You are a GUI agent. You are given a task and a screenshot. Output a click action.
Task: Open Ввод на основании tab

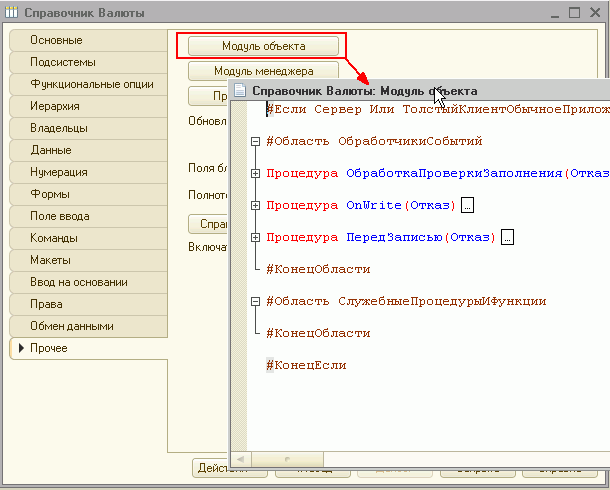coord(89,282)
